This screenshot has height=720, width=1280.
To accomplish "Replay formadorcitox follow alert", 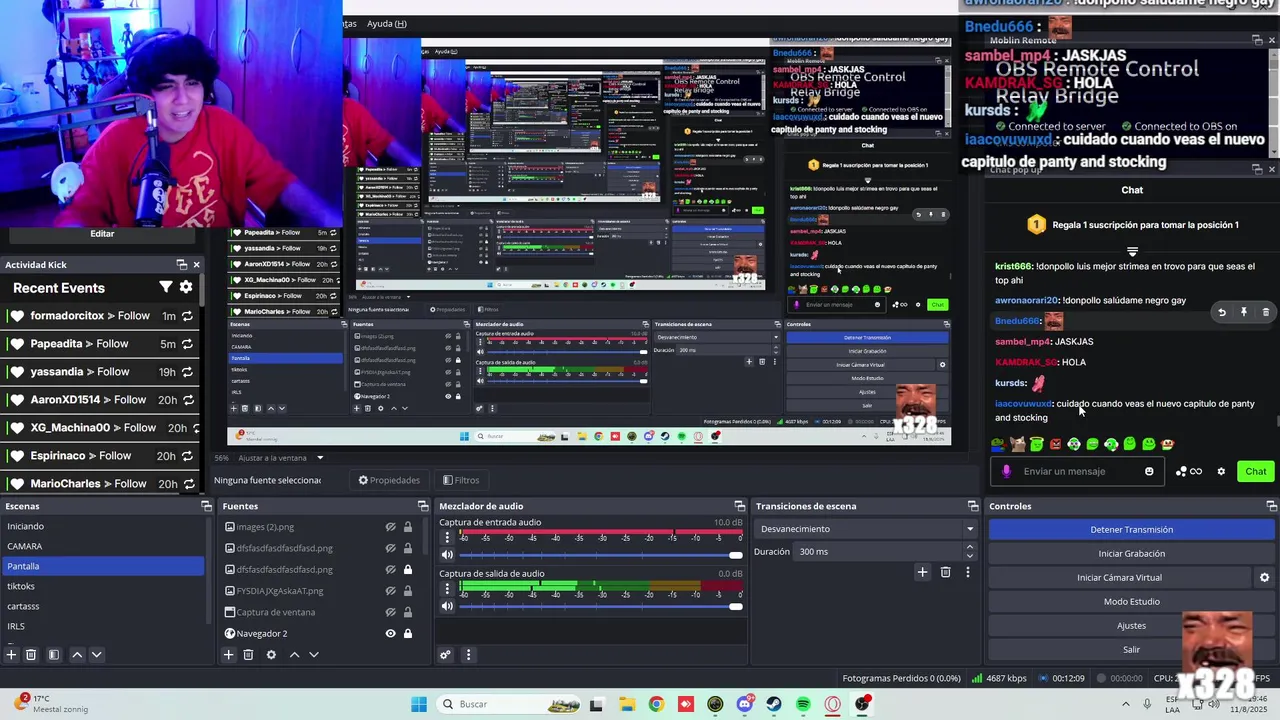I will pyautogui.click(x=187, y=316).
